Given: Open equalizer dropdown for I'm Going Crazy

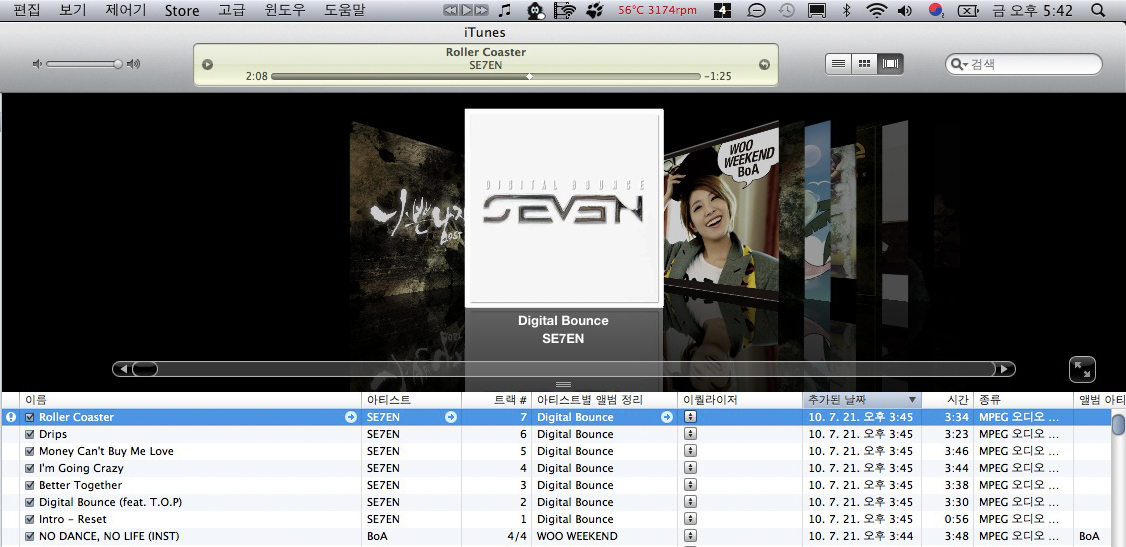Looking at the screenshot, I should click(x=690, y=468).
